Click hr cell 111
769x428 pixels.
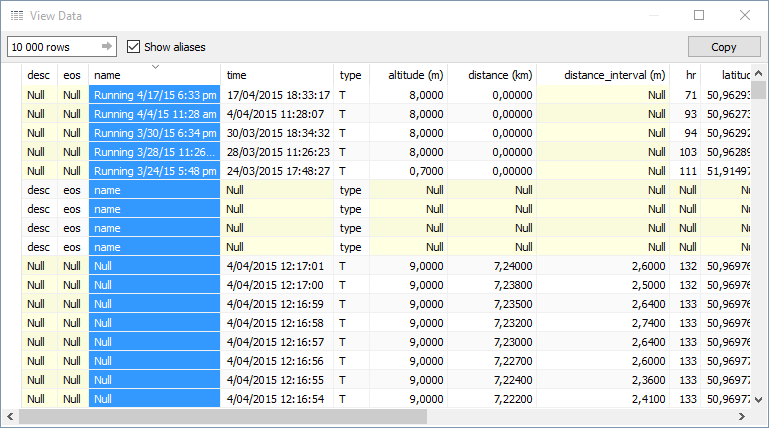coord(685,171)
